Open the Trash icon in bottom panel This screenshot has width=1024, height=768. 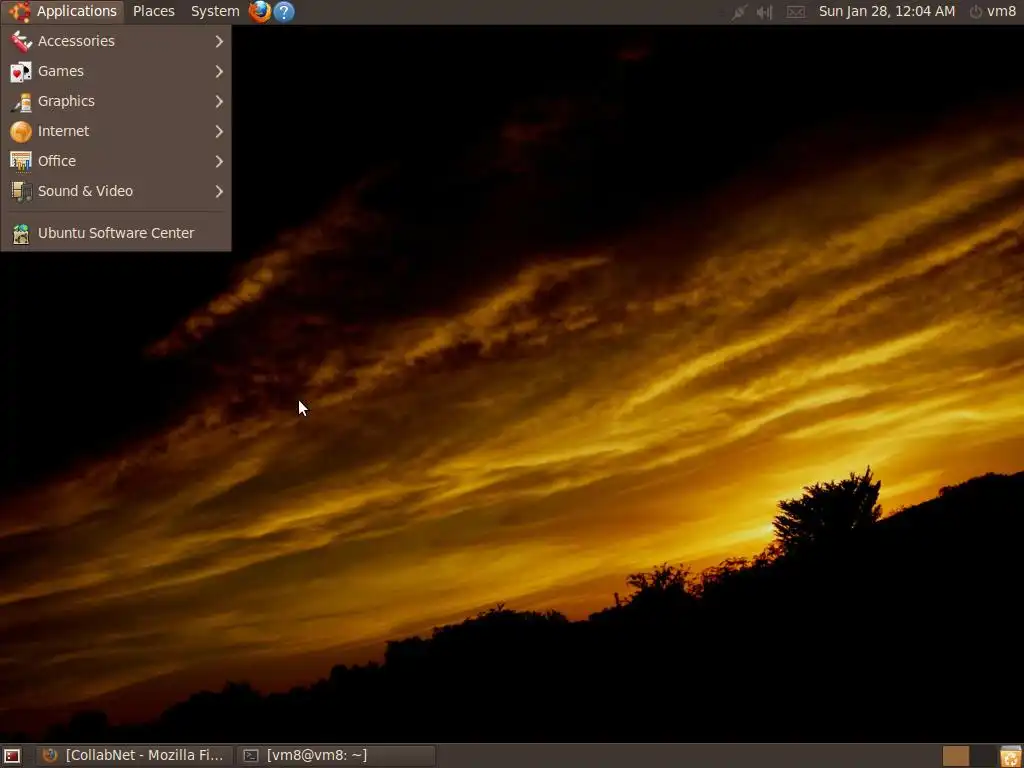1010,756
